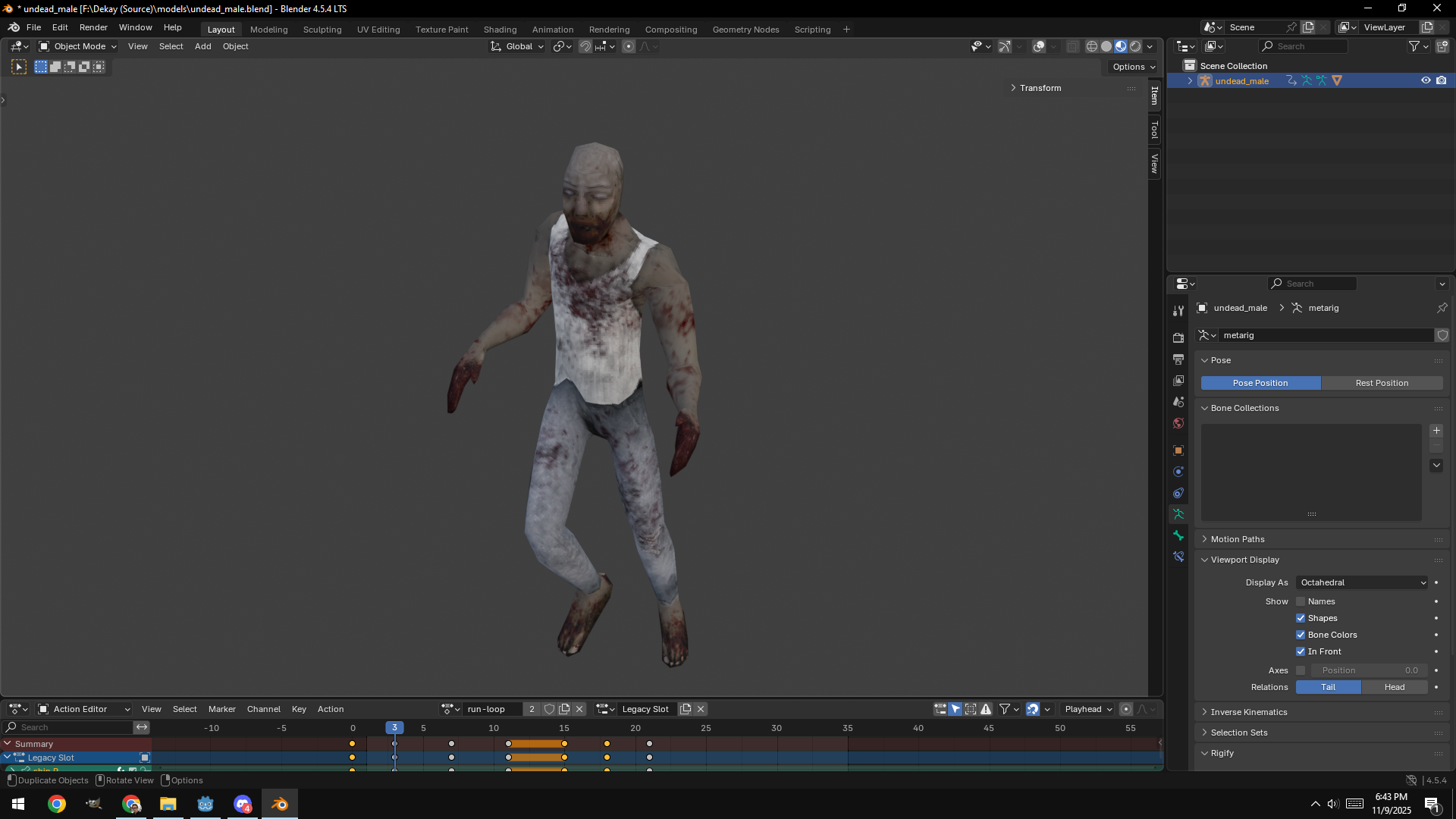Image resolution: width=1456 pixels, height=819 pixels.
Task: Hide undead_male with the eye icon
Action: (1425, 80)
